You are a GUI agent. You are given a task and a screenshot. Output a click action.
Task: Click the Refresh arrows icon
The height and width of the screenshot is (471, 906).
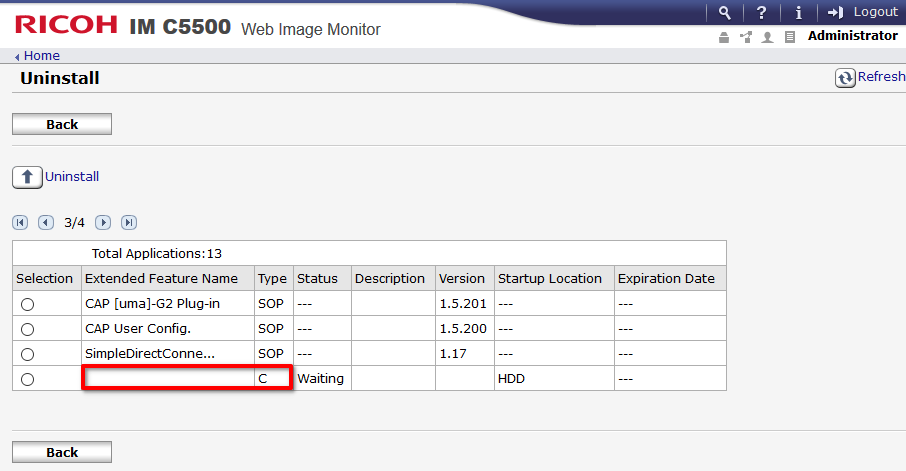pyautogui.click(x=846, y=78)
